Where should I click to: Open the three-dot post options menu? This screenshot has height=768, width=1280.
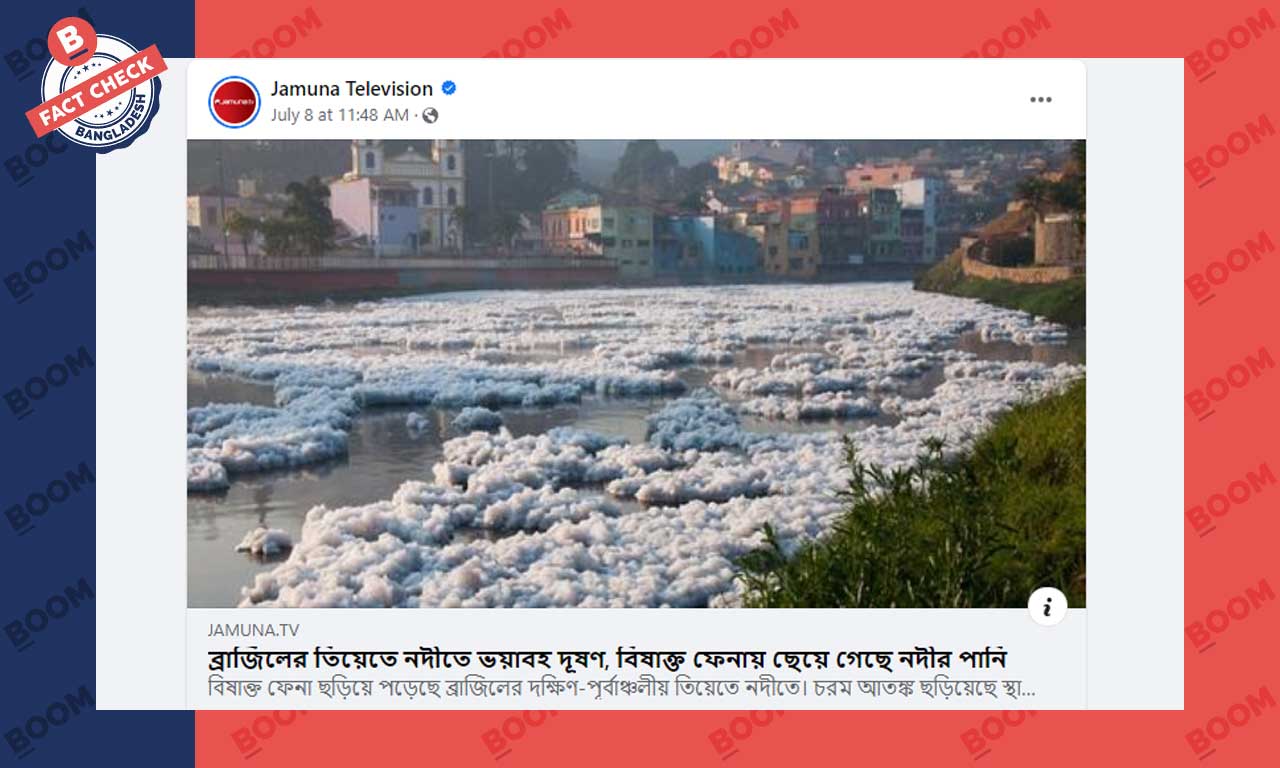tap(1041, 100)
